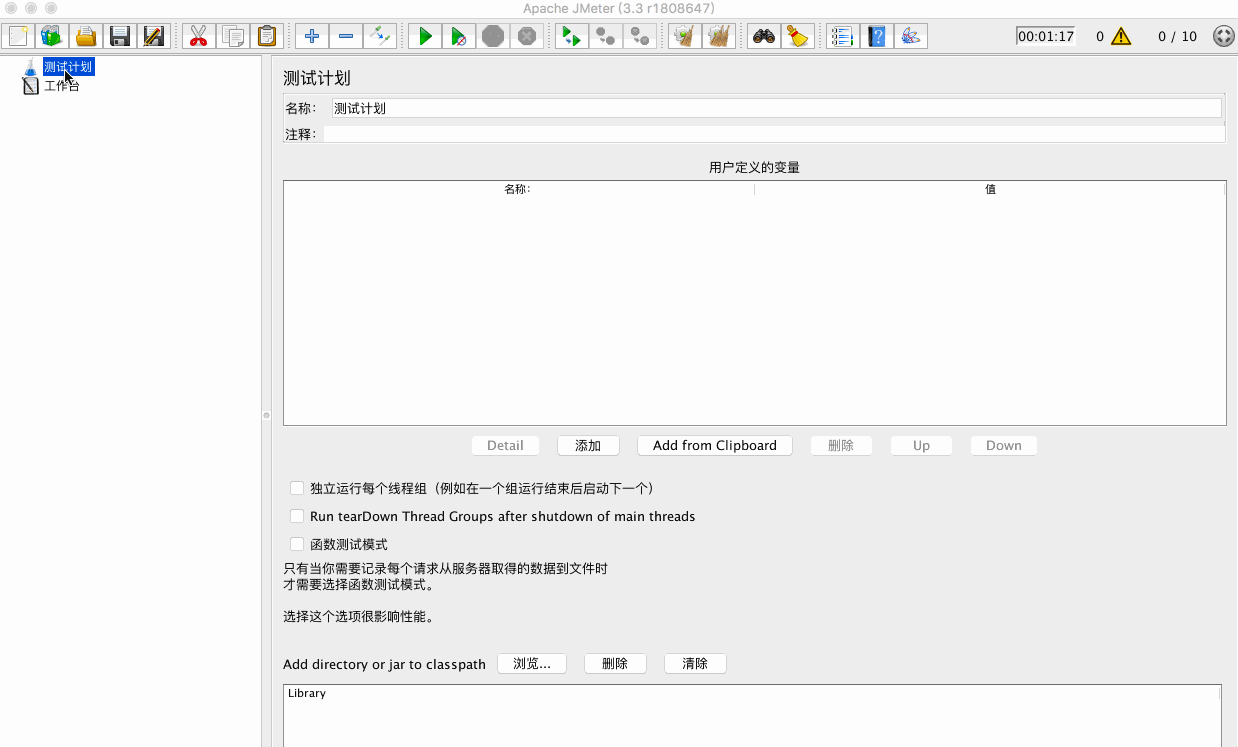Select the 测试计划 tree node
This screenshot has height=747, width=1238.
(68, 67)
